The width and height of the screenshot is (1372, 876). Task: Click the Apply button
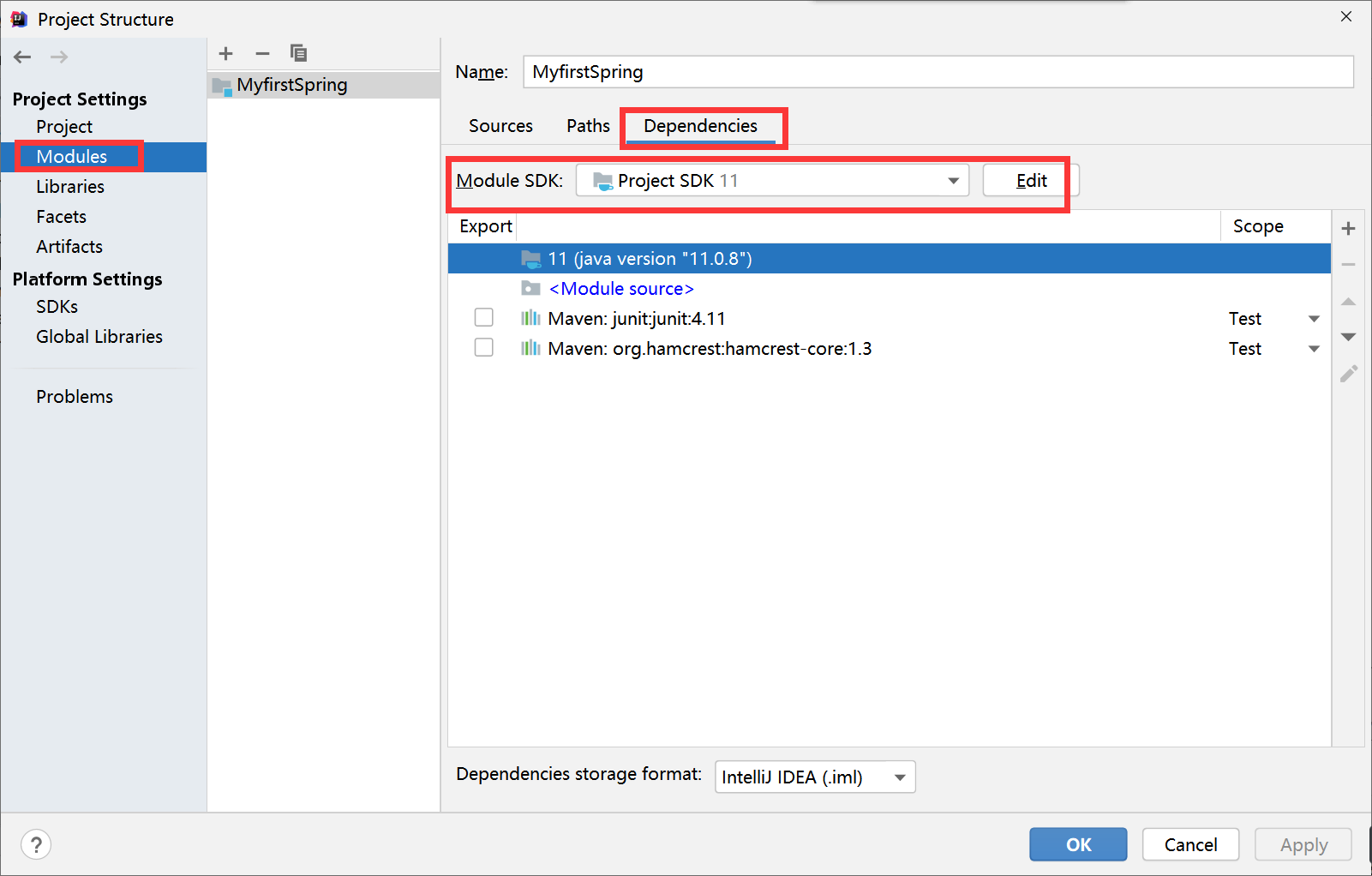[x=1303, y=844]
